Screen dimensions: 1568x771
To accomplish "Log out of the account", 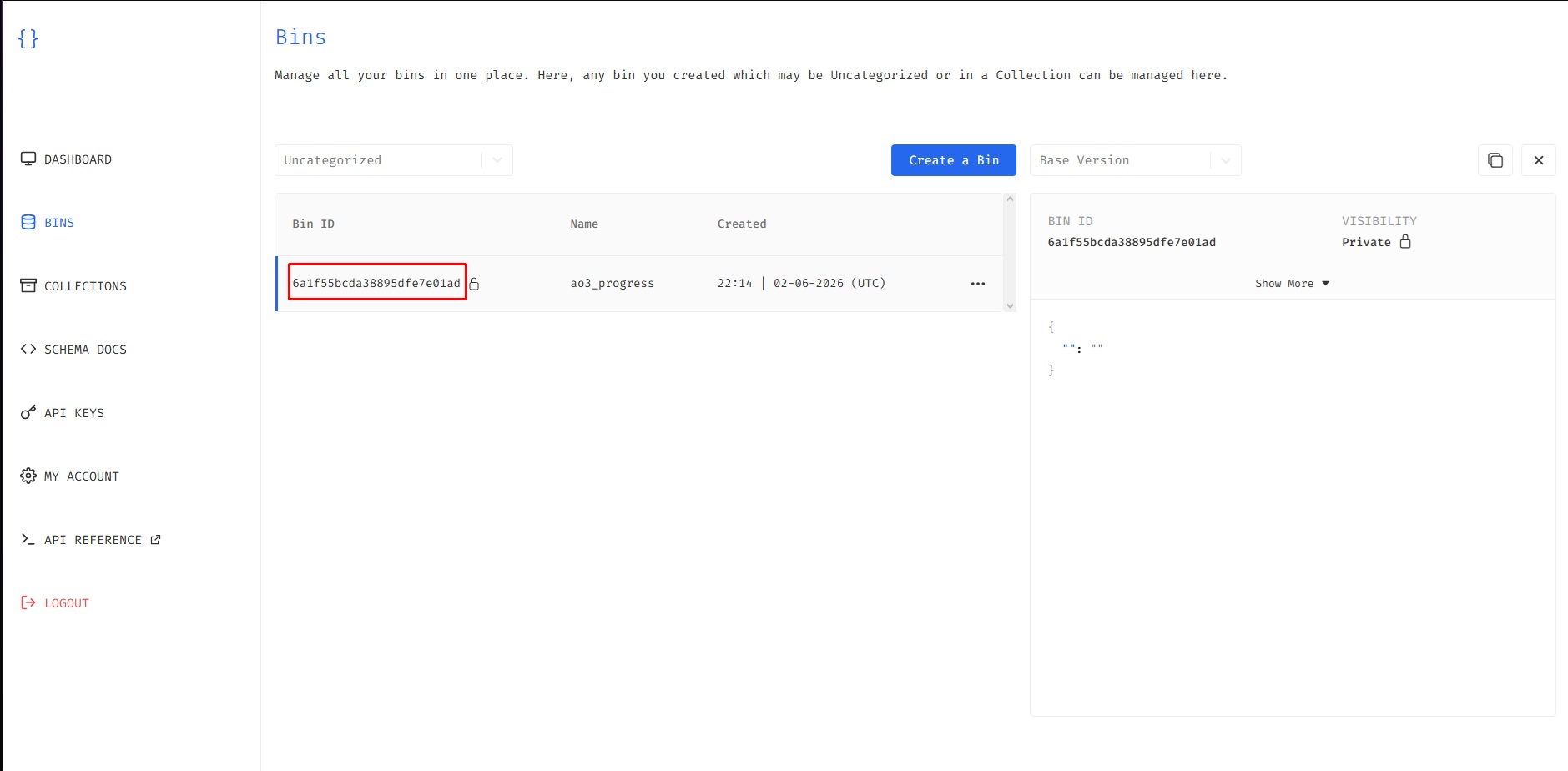I will coord(55,603).
